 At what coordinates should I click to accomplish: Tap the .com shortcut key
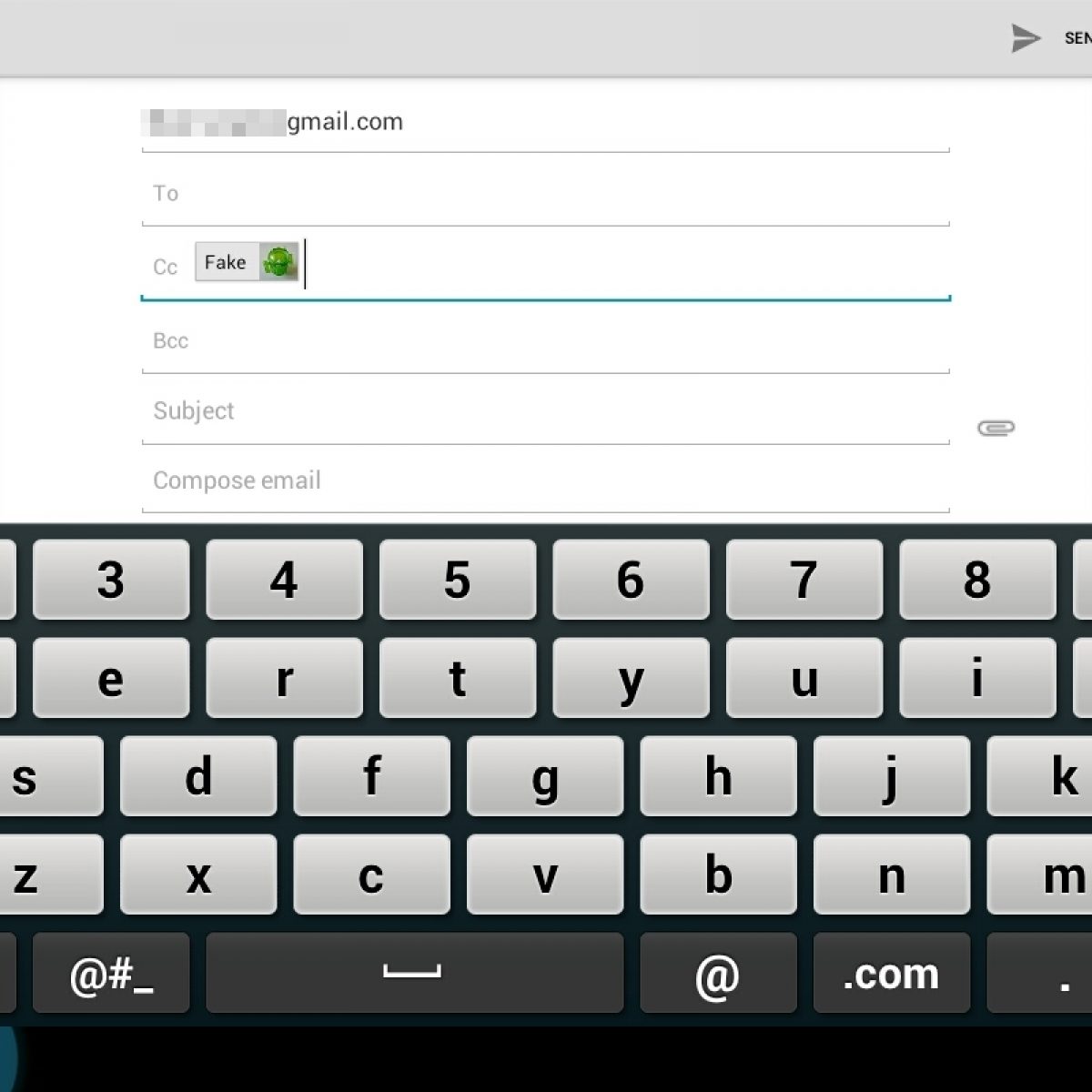pyautogui.click(x=892, y=974)
